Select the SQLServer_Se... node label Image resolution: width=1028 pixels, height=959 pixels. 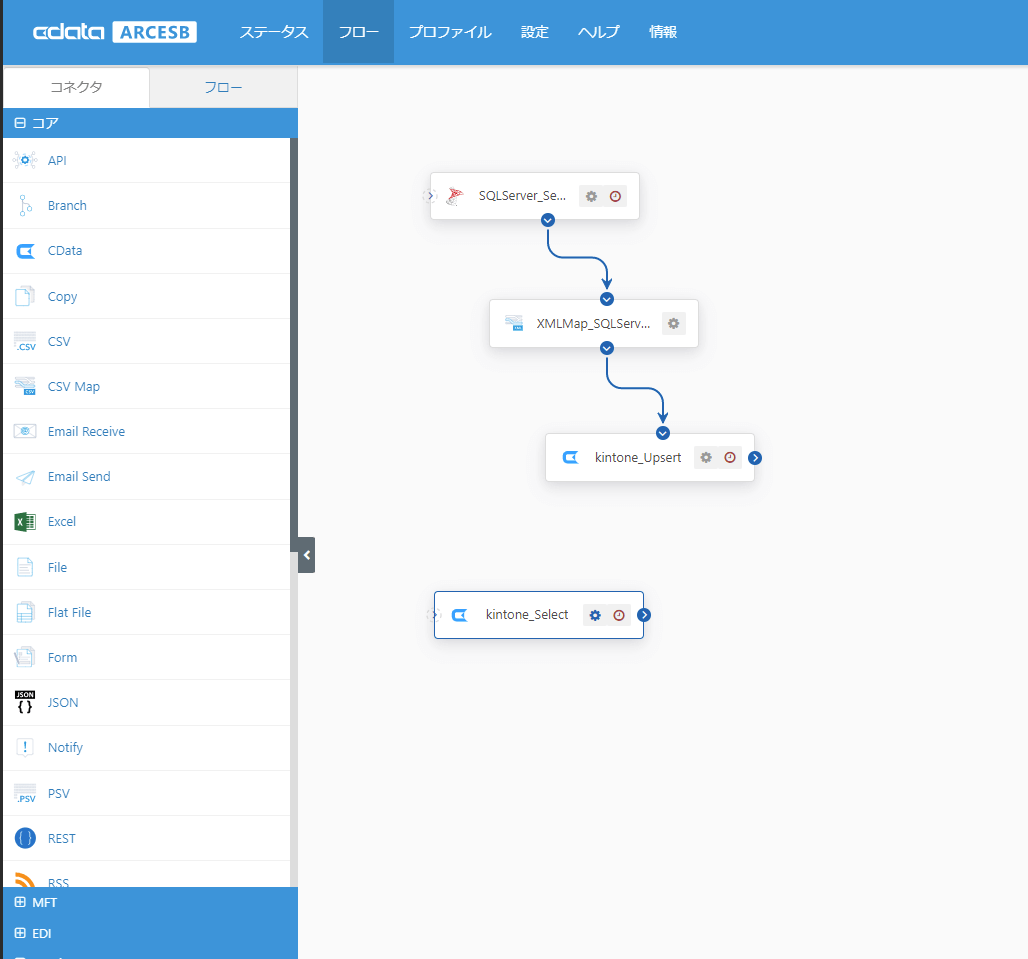pos(522,195)
